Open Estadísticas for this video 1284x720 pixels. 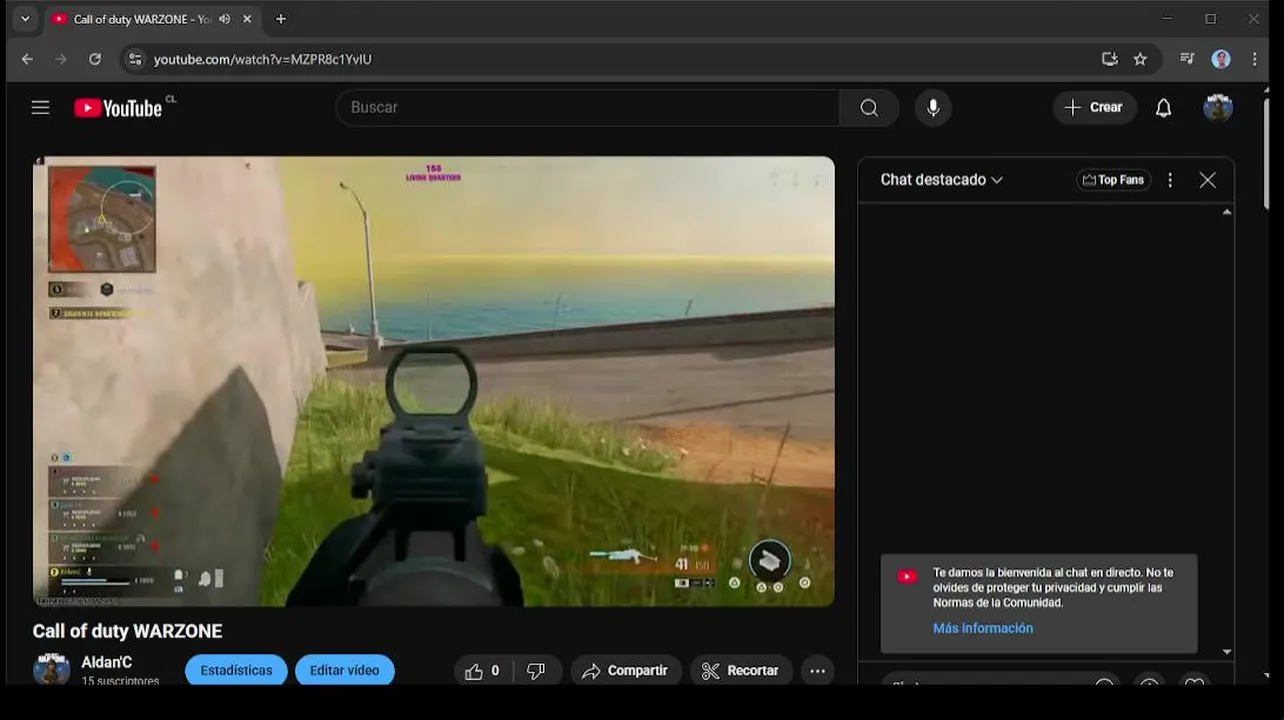click(x=236, y=670)
